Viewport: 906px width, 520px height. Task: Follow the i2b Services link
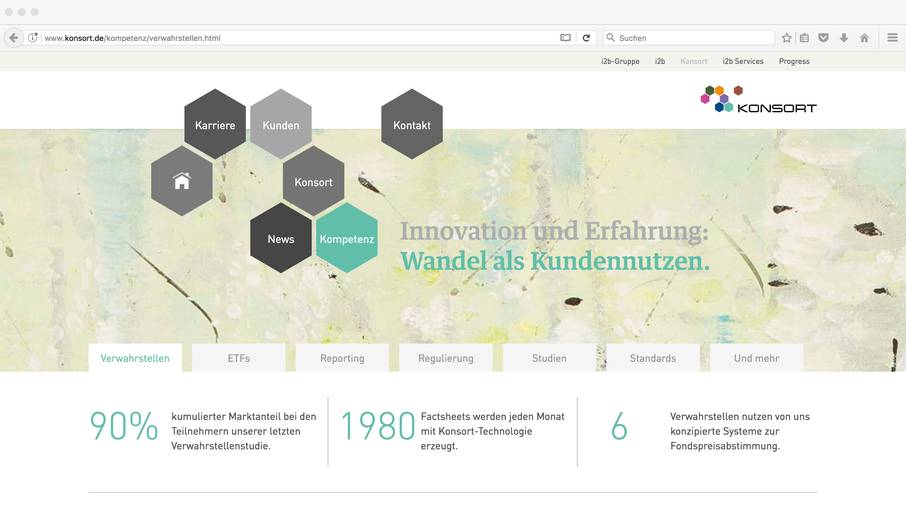742,61
